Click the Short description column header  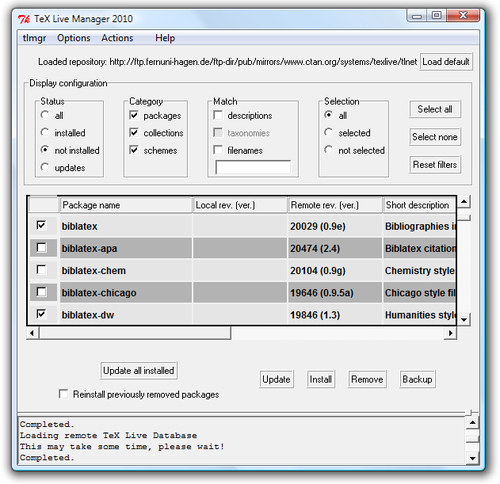(x=419, y=205)
